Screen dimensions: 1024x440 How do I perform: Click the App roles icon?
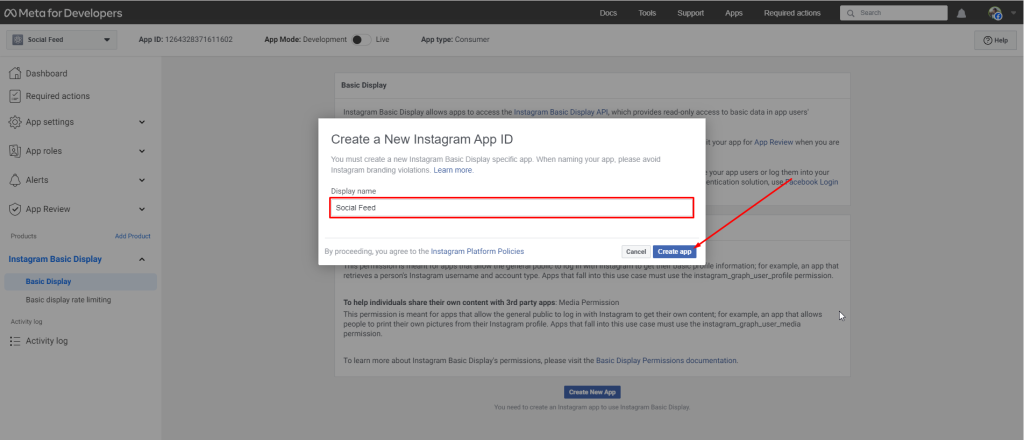(x=15, y=151)
